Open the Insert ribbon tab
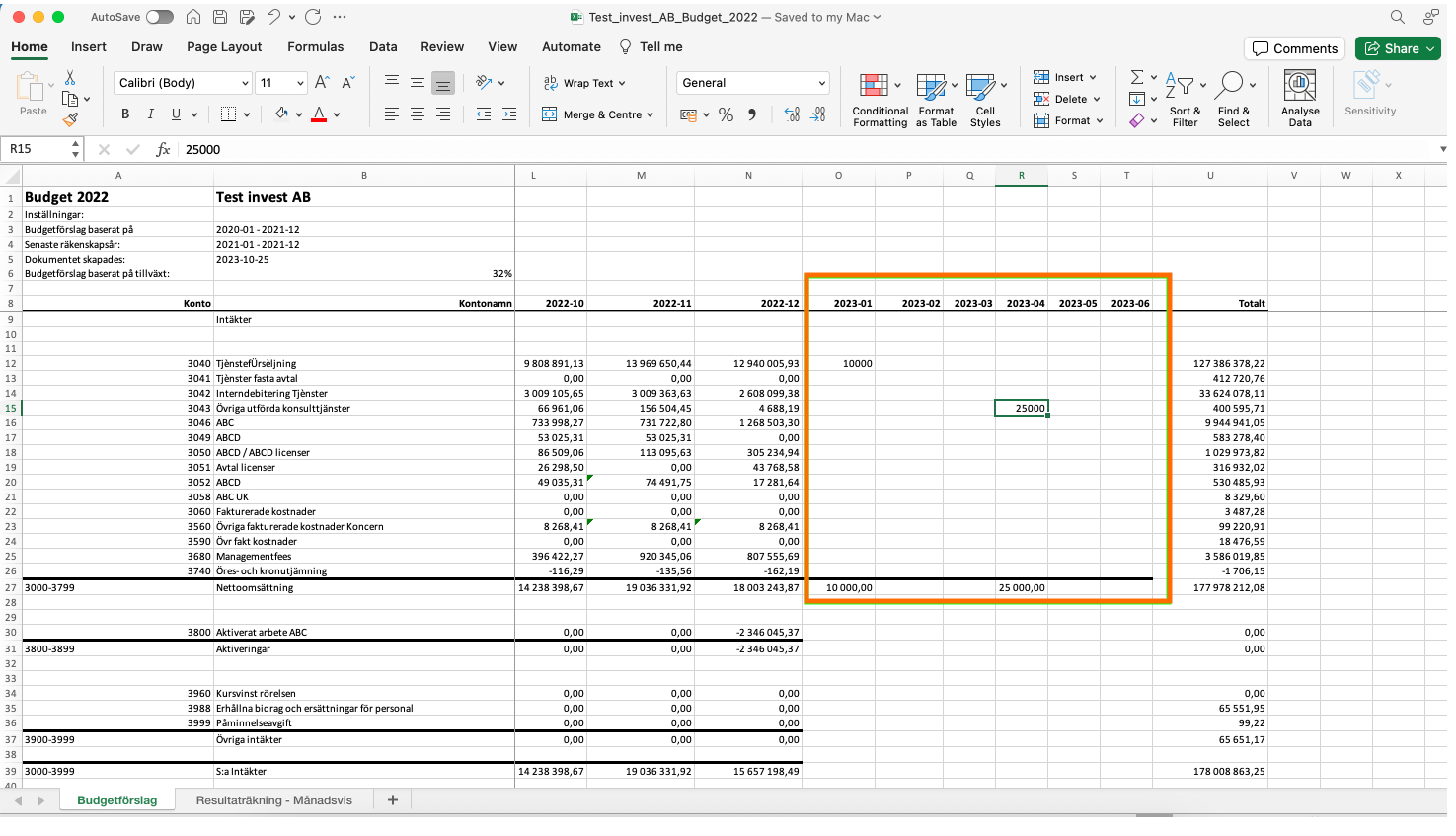 [88, 46]
